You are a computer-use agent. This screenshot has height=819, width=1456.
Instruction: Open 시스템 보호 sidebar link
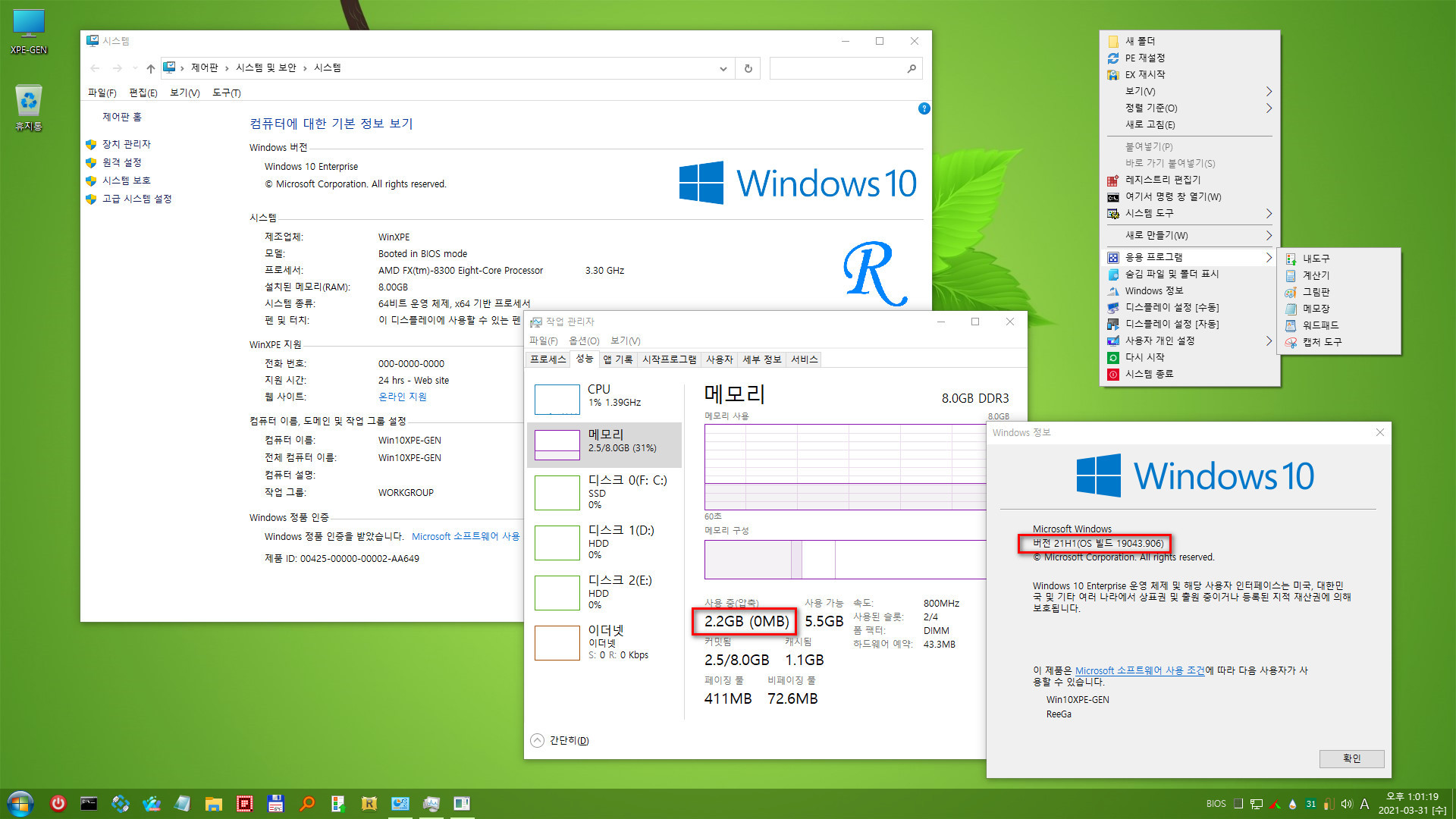126,180
